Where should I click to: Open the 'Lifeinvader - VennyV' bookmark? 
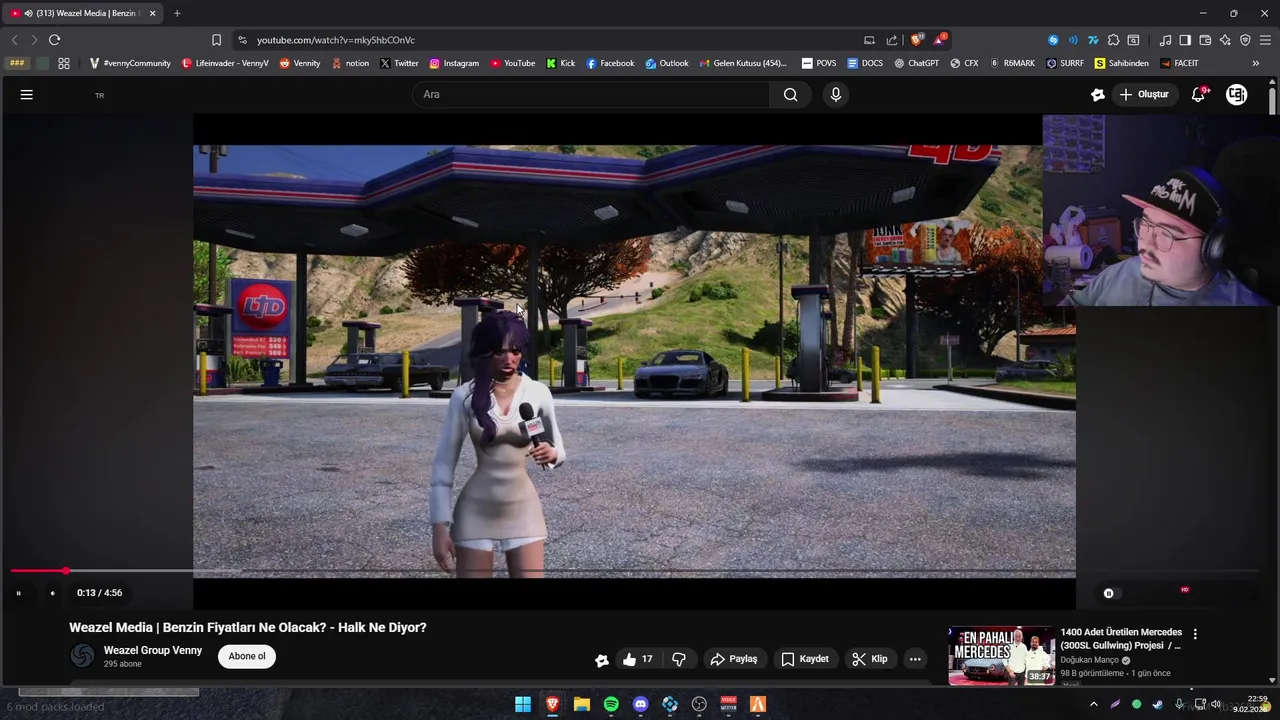225,63
